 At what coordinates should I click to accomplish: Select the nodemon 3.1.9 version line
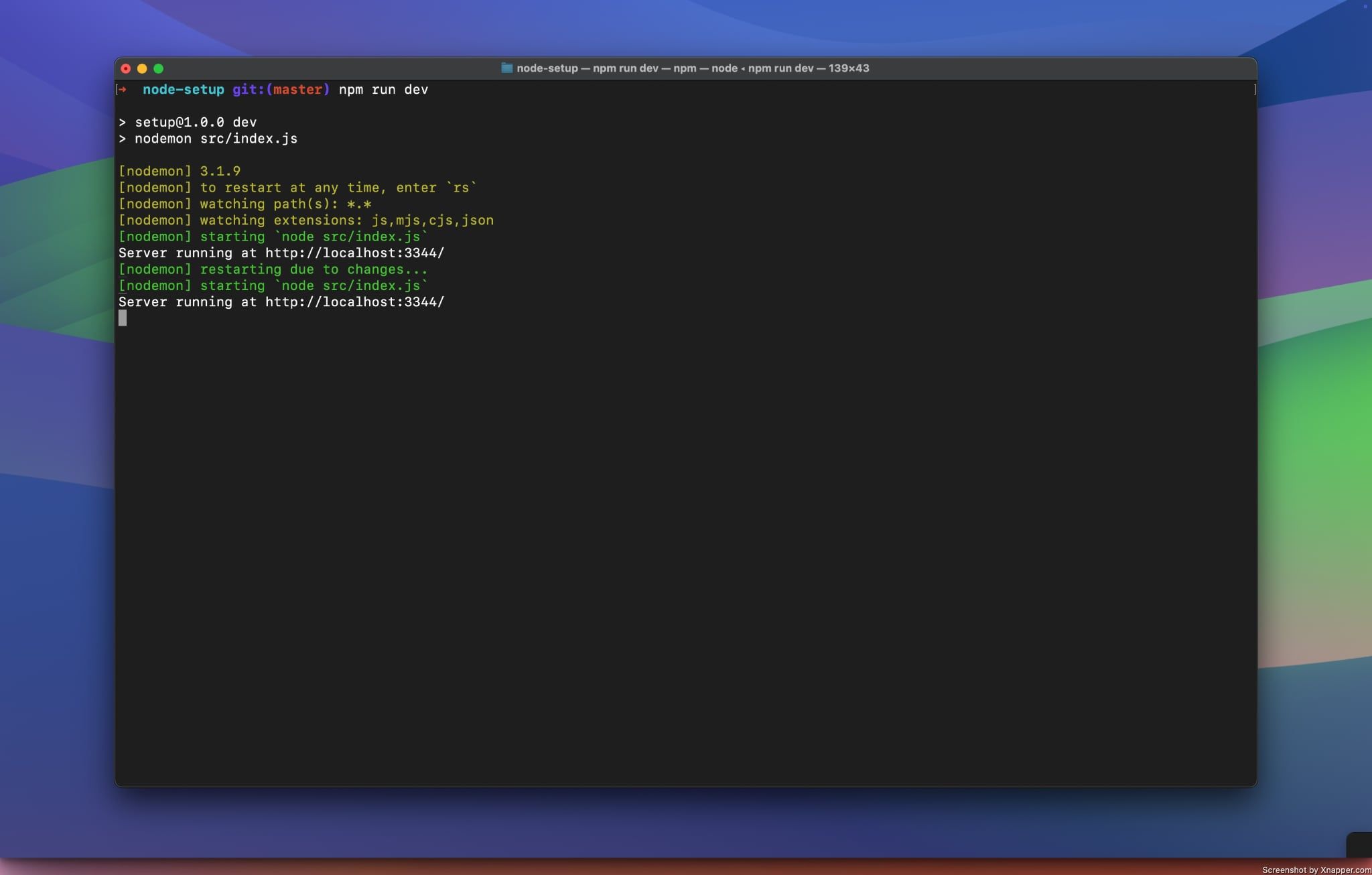click(180, 171)
